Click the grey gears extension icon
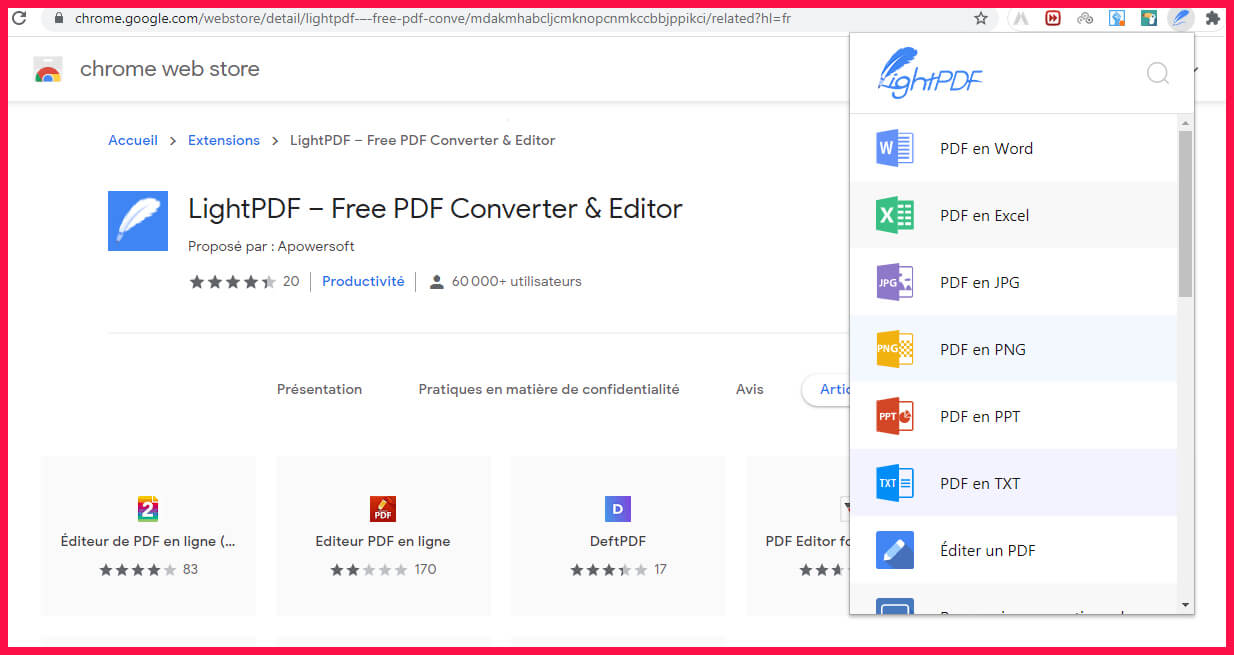The height and width of the screenshot is (655, 1234). click(1085, 18)
